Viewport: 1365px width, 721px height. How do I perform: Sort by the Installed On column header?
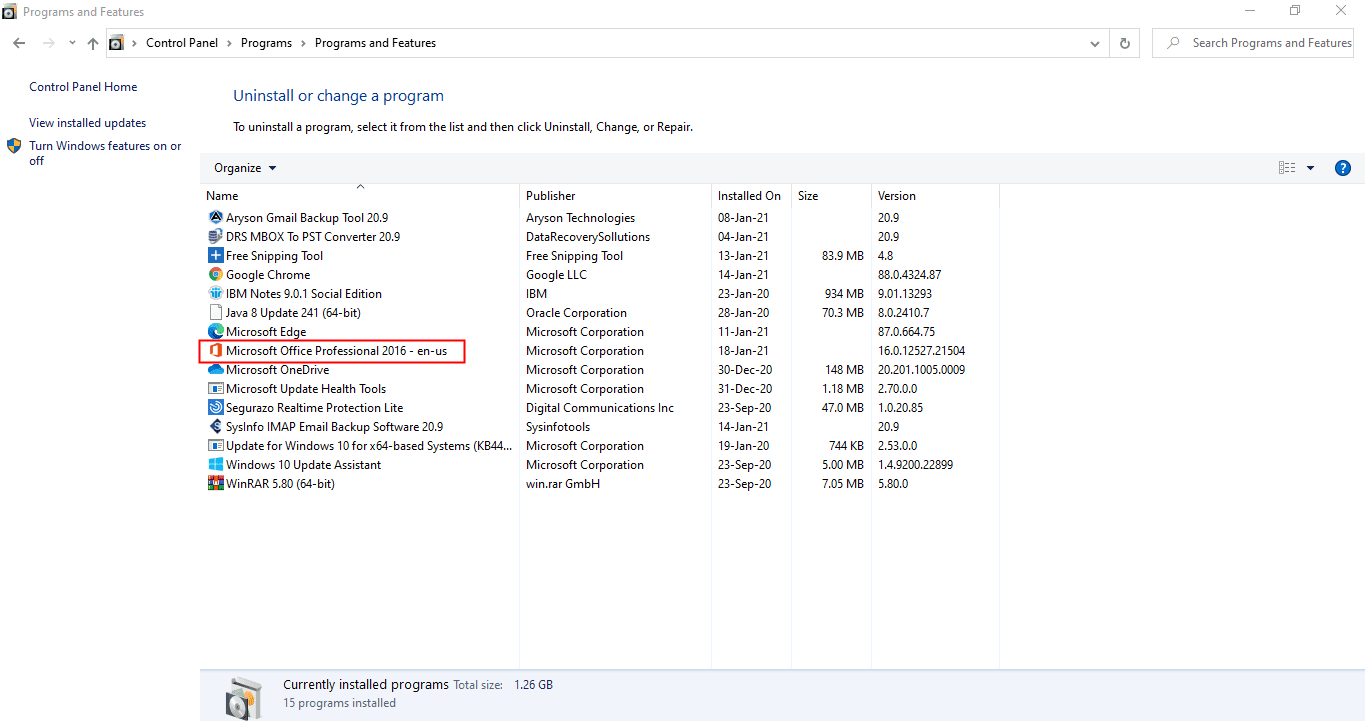pyautogui.click(x=751, y=196)
